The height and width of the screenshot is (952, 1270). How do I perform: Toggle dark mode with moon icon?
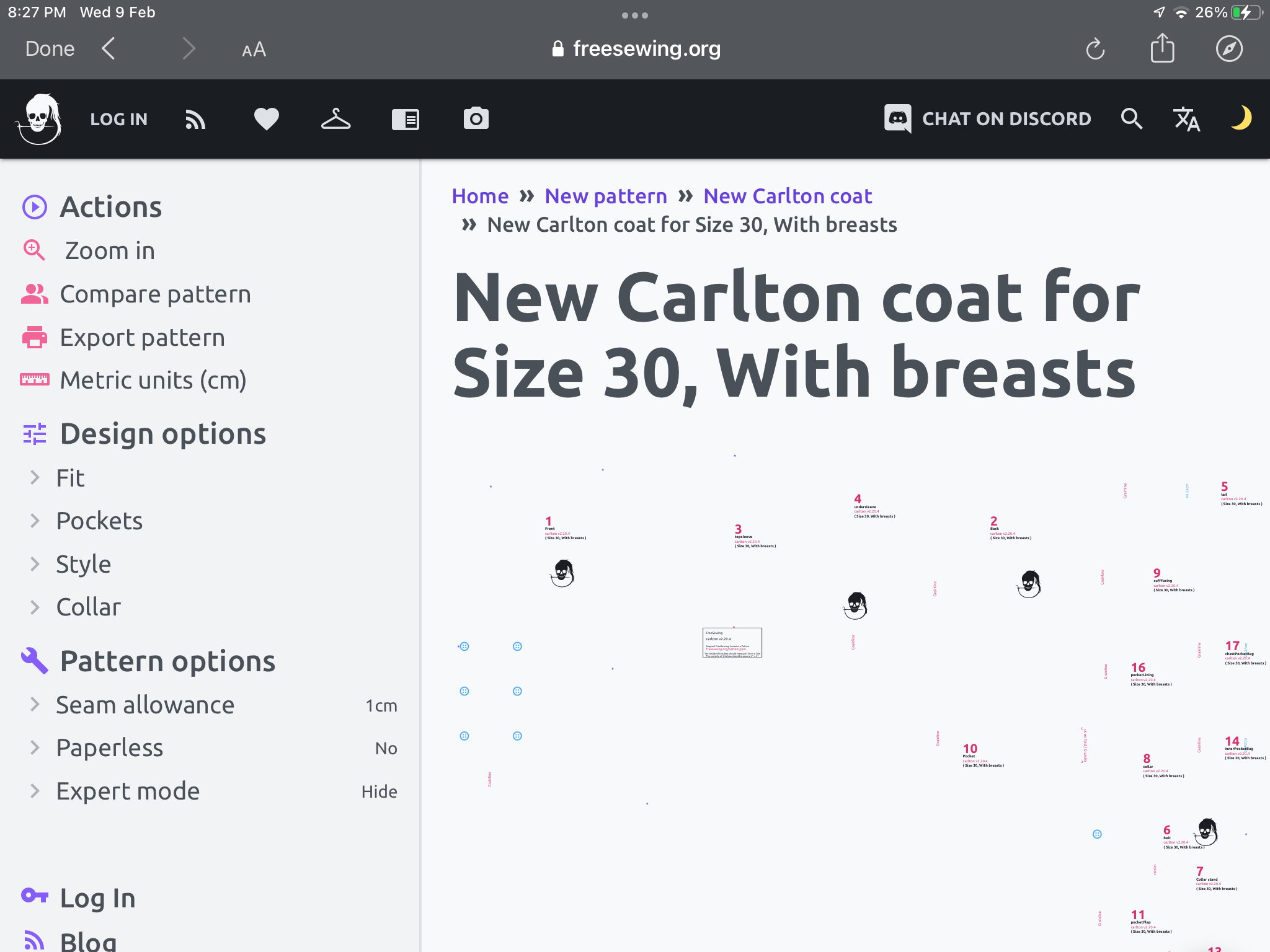click(x=1241, y=118)
